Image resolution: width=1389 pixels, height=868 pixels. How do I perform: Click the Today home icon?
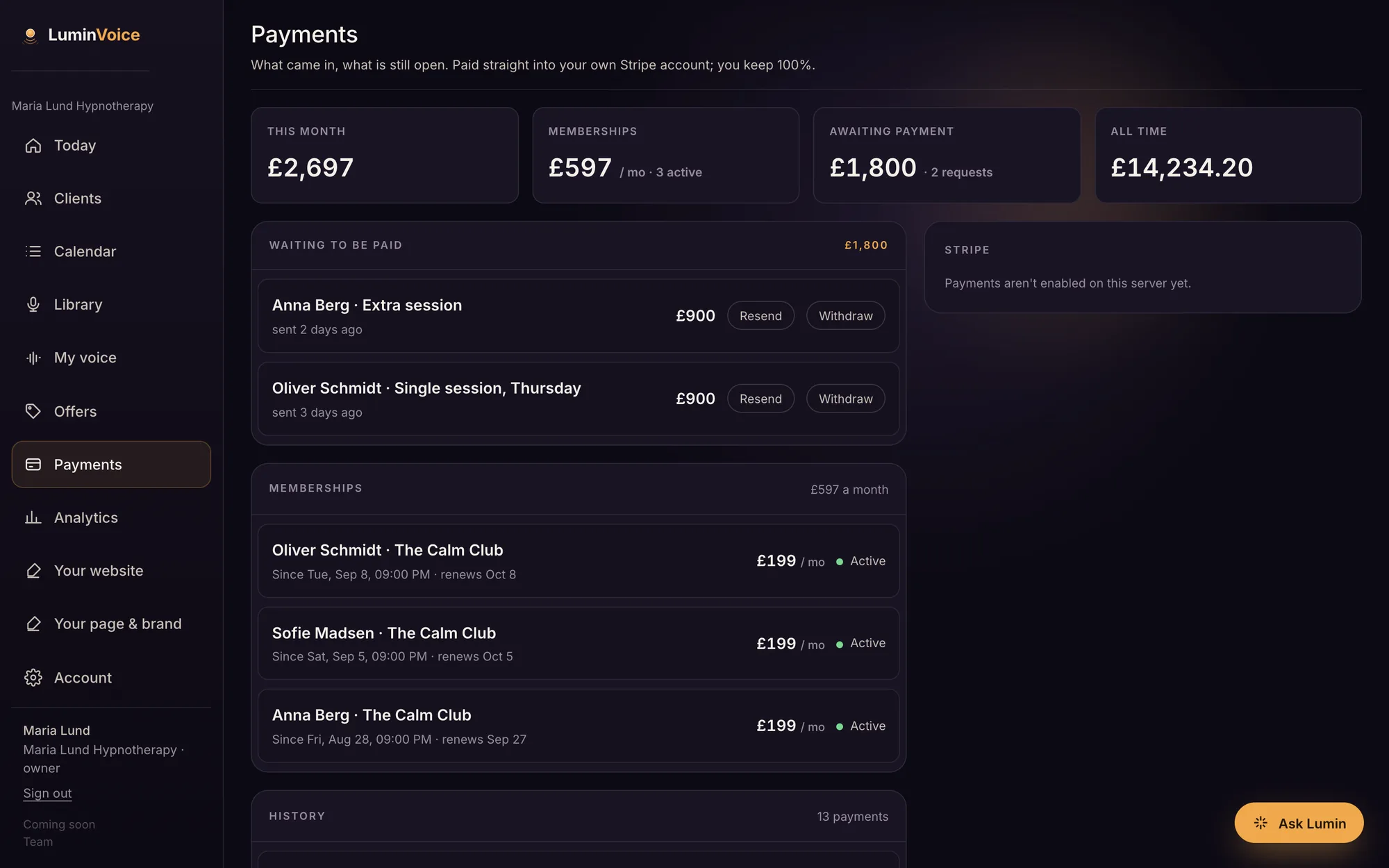click(x=33, y=146)
